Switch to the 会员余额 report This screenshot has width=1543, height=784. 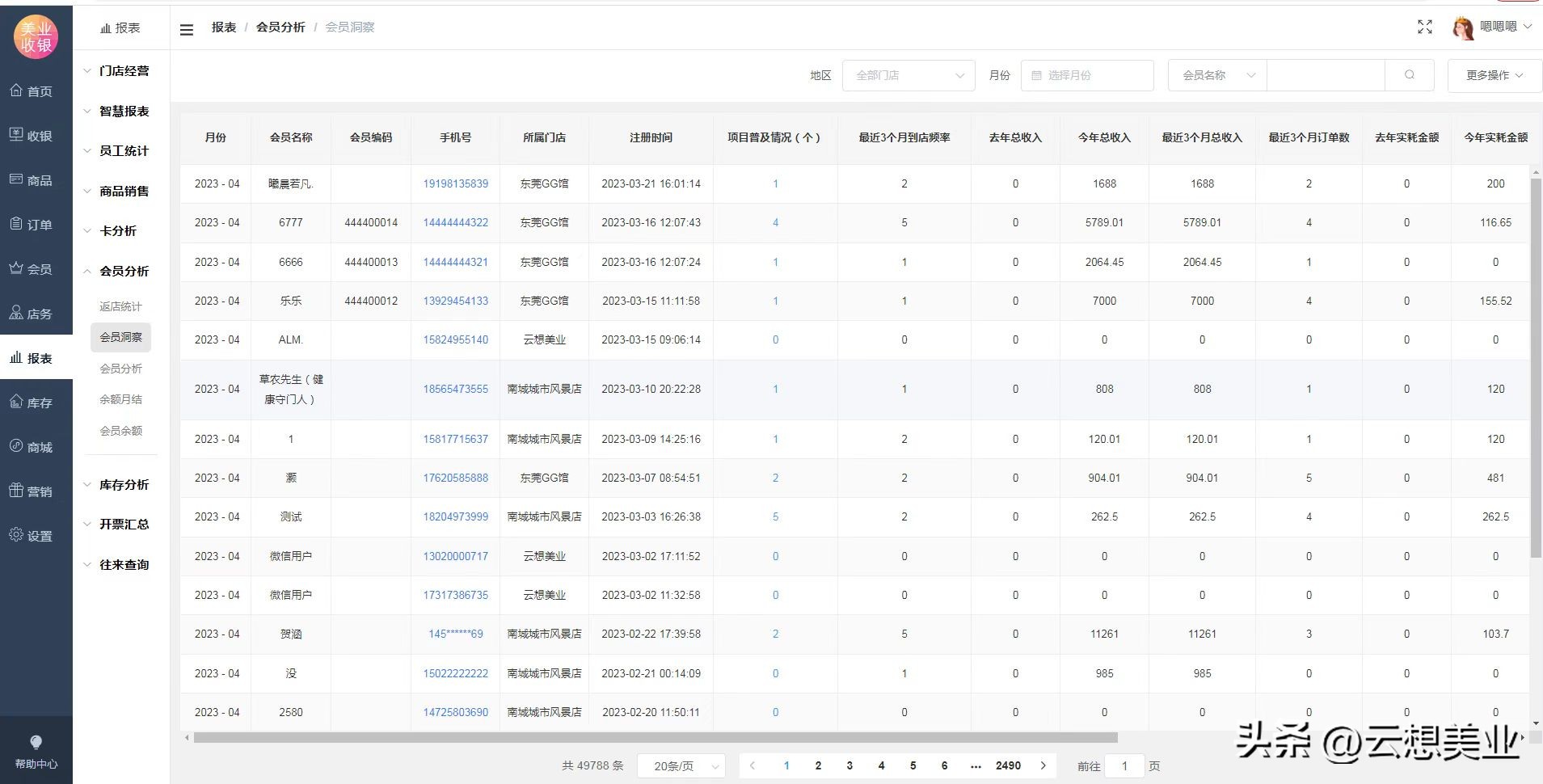click(x=120, y=430)
